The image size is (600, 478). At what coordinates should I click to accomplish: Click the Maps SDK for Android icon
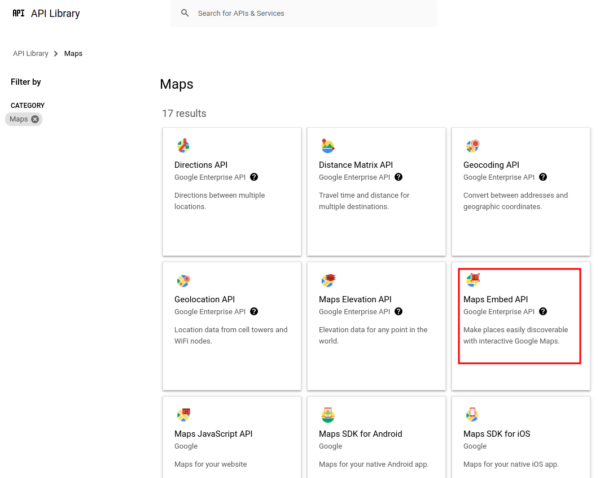click(x=328, y=415)
